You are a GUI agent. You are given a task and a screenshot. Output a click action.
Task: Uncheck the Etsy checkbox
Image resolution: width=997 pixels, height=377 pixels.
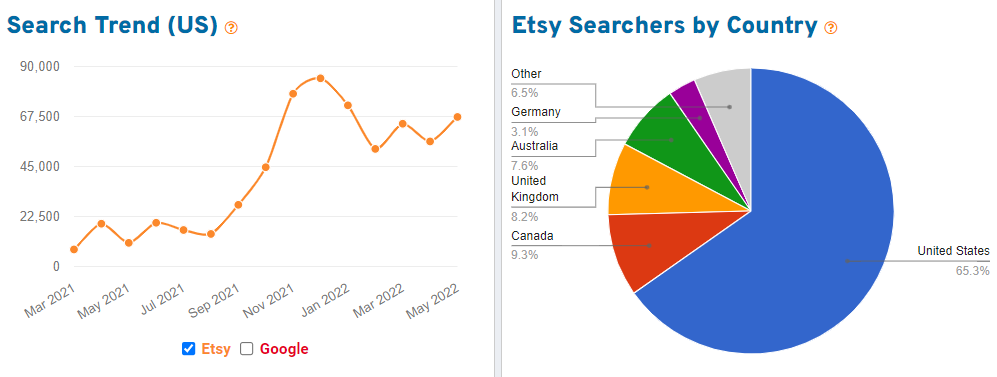click(188, 348)
